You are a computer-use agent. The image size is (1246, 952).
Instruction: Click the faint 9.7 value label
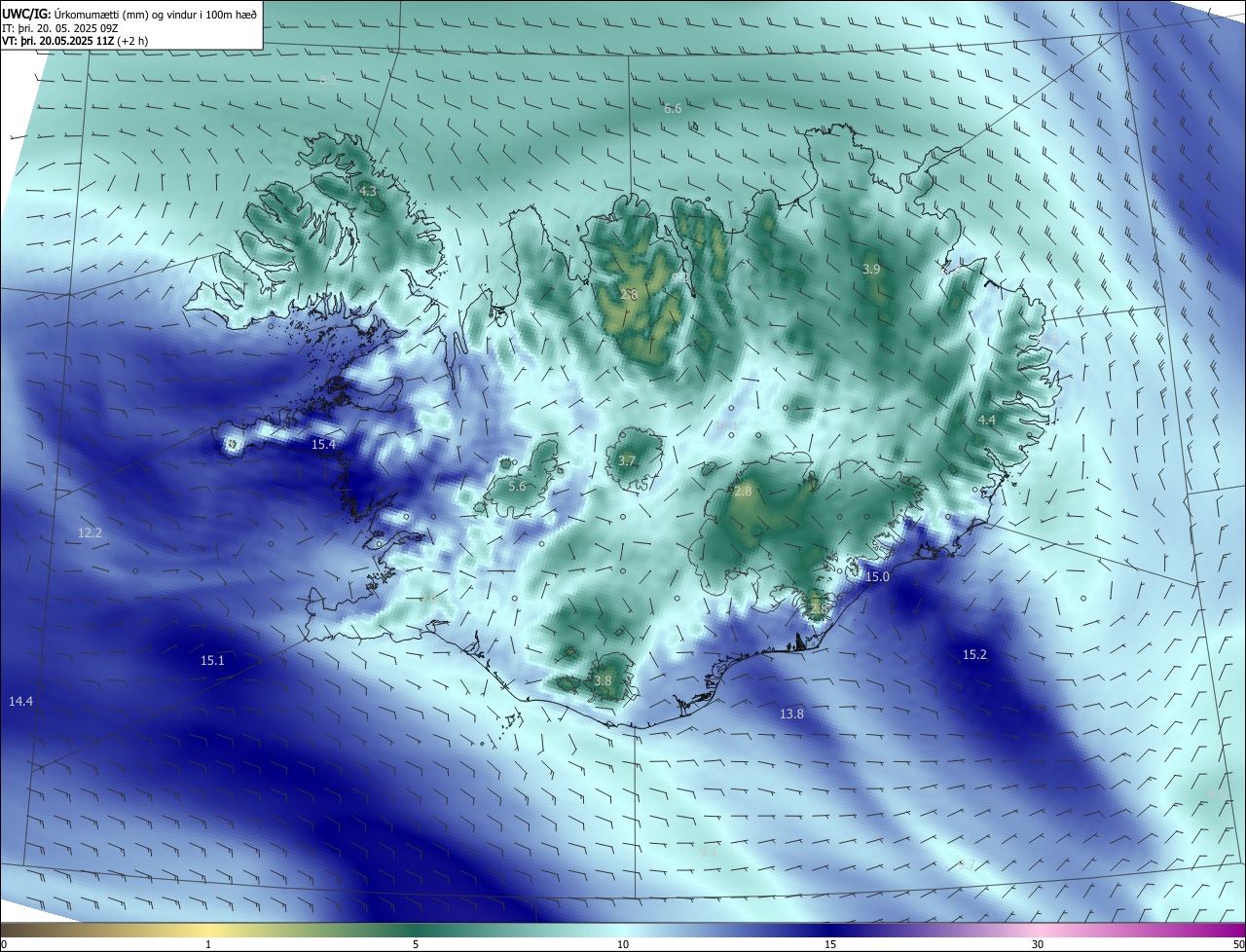[x=967, y=865]
